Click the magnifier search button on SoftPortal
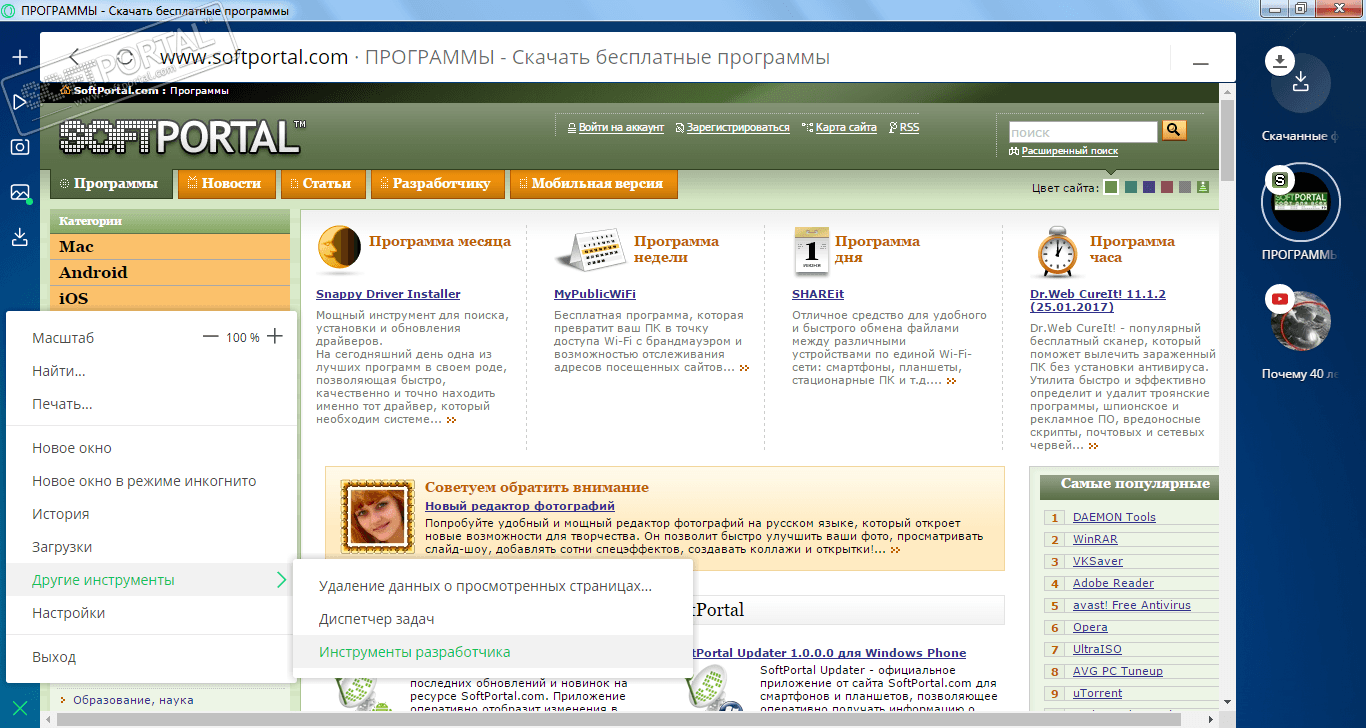 click(x=1173, y=130)
